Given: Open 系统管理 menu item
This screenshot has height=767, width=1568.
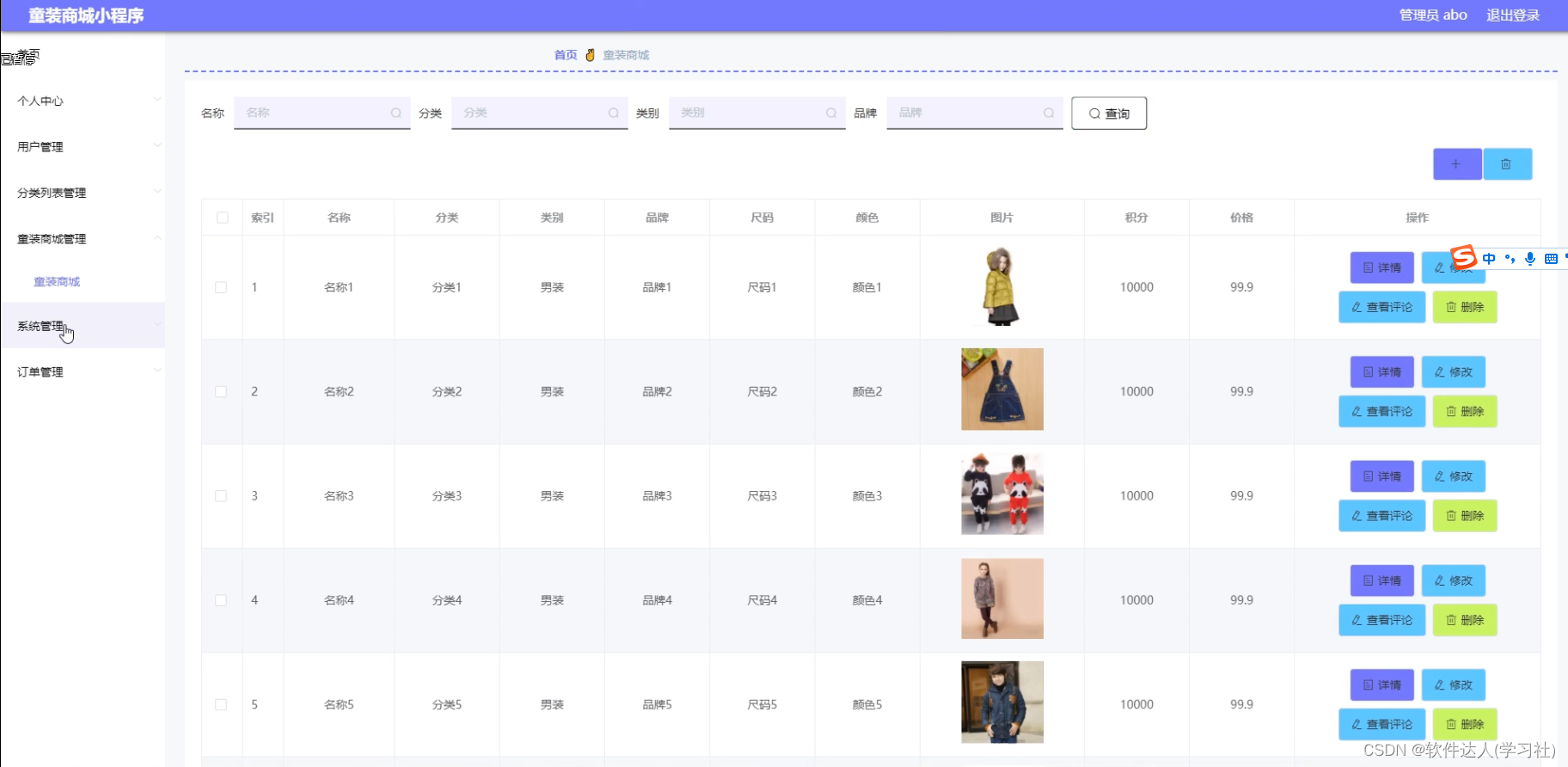Looking at the screenshot, I should (83, 325).
